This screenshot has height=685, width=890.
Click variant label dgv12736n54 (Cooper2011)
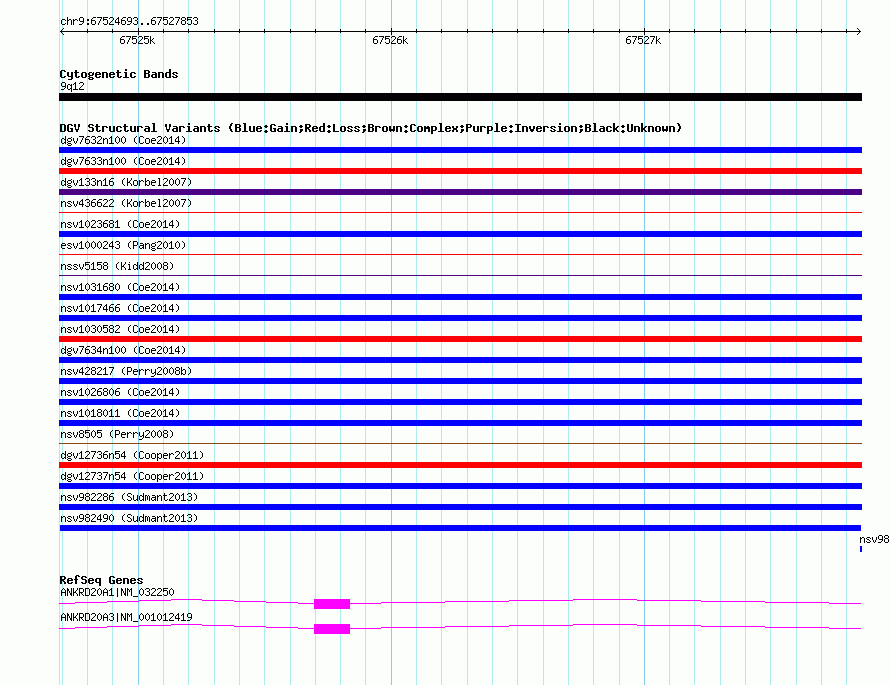point(132,455)
